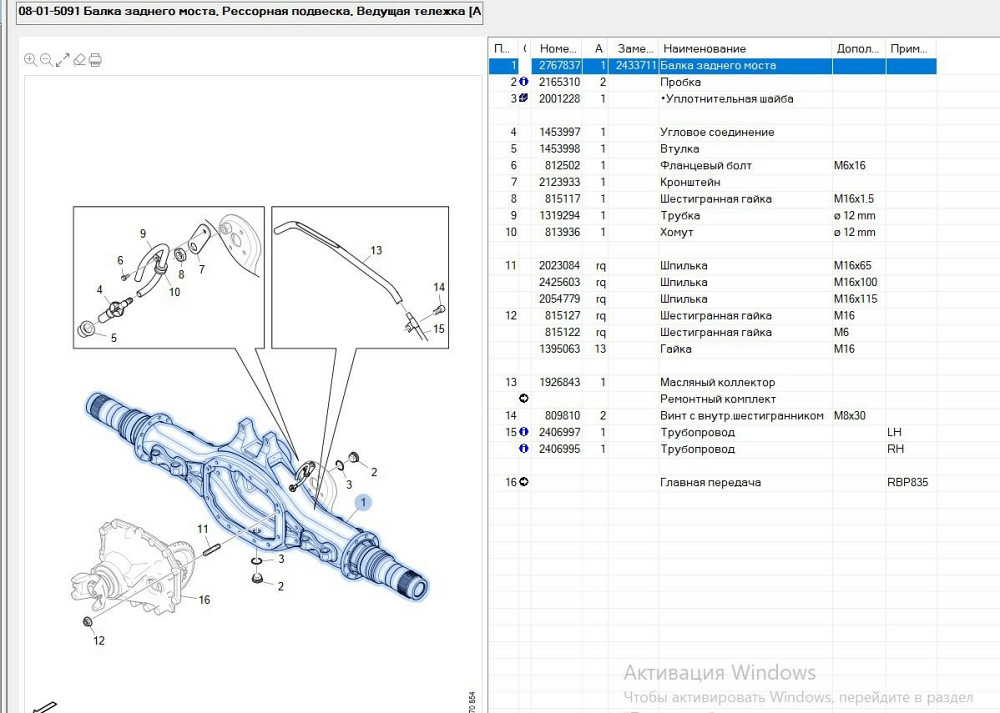Click callout 1 on axle housing
The width and height of the screenshot is (1000, 713).
pyautogui.click(x=364, y=503)
